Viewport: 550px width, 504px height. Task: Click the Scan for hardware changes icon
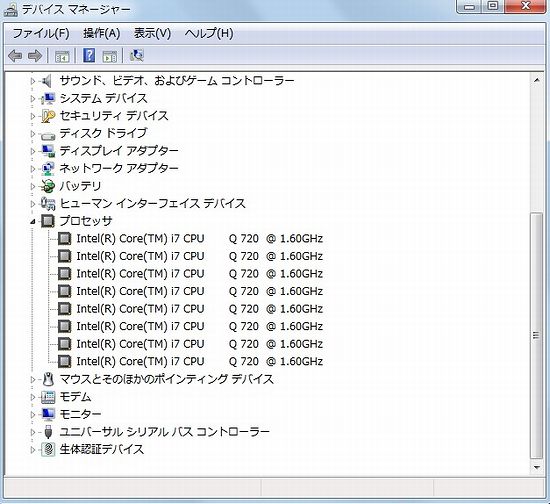coord(136,55)
